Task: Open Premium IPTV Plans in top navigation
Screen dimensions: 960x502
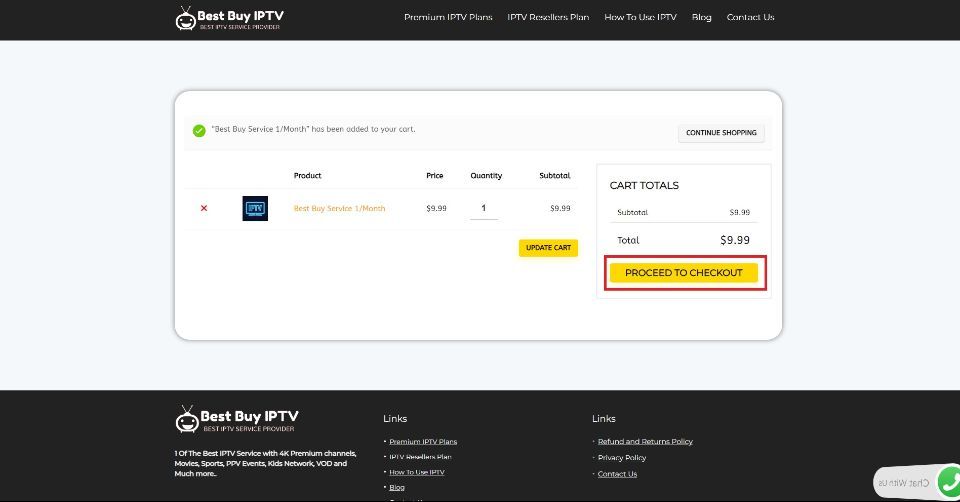Action: pyautogui.click(x=448, y=17)
